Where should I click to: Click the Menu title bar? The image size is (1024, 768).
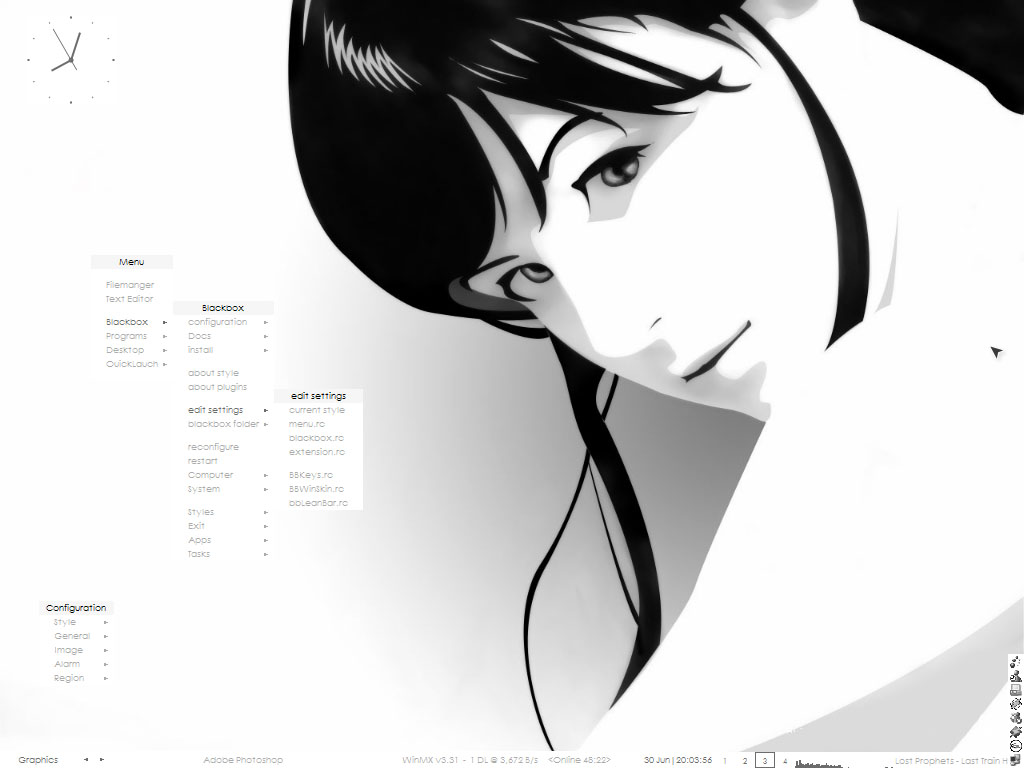pyautogui.click(x=132, y=262)
